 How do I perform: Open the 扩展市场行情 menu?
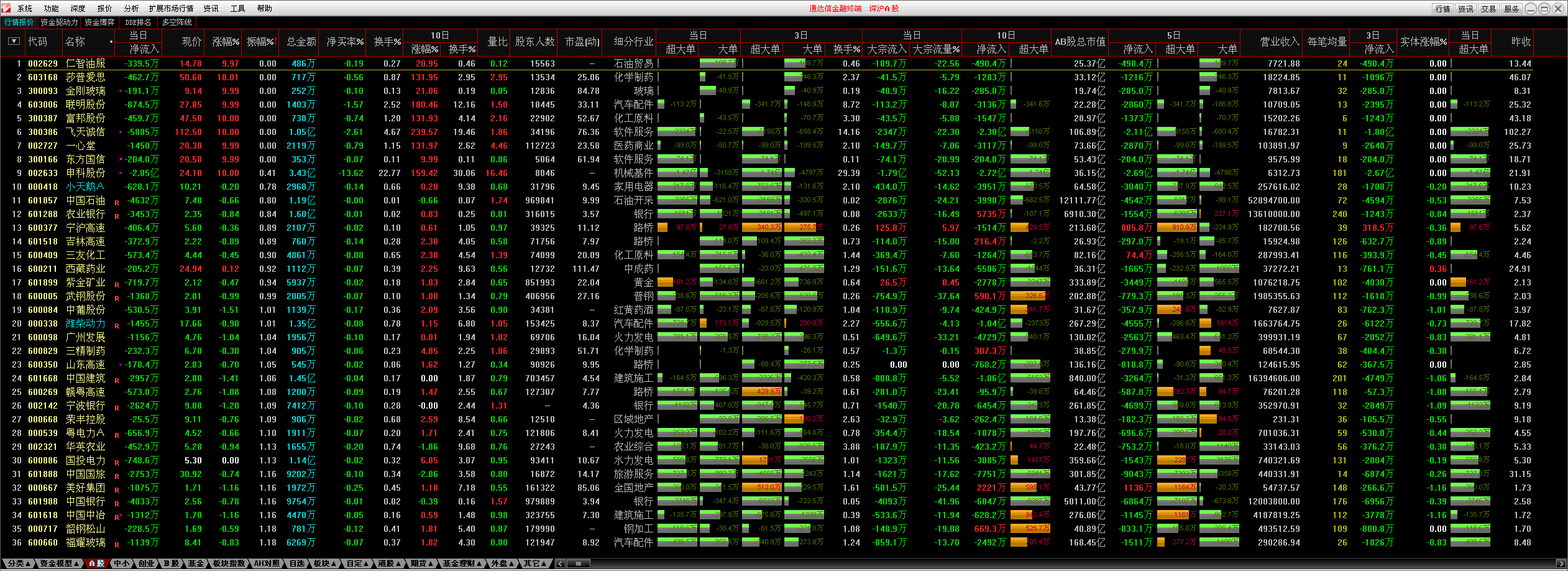(171, 9)
